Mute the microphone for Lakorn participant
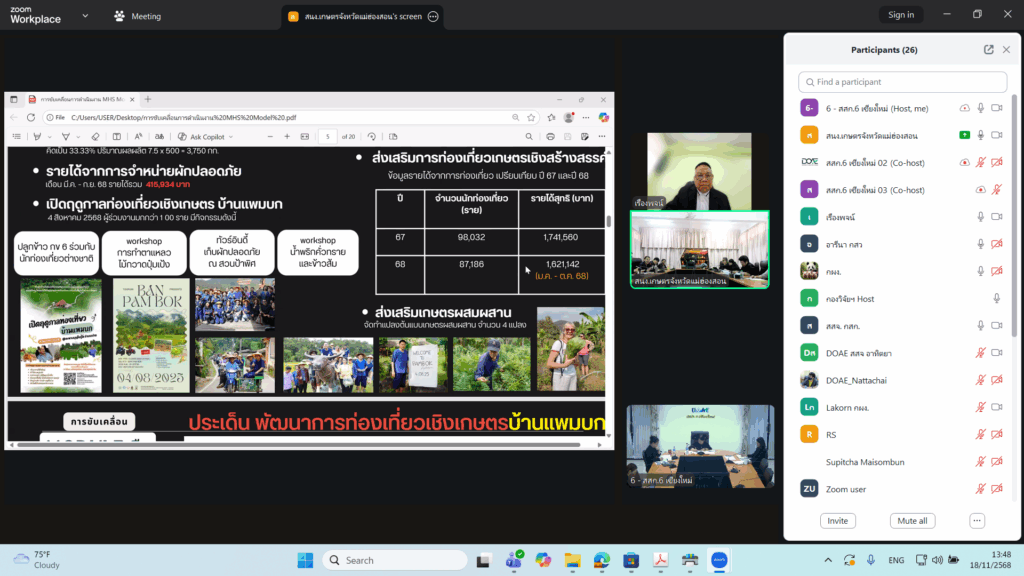The image size is (1024, 576). (x=981, y=407)
